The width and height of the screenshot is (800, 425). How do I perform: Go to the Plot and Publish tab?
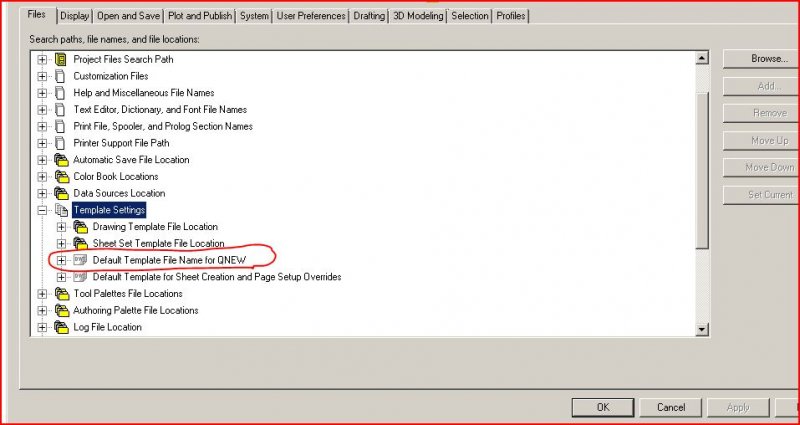coord(199,16)
